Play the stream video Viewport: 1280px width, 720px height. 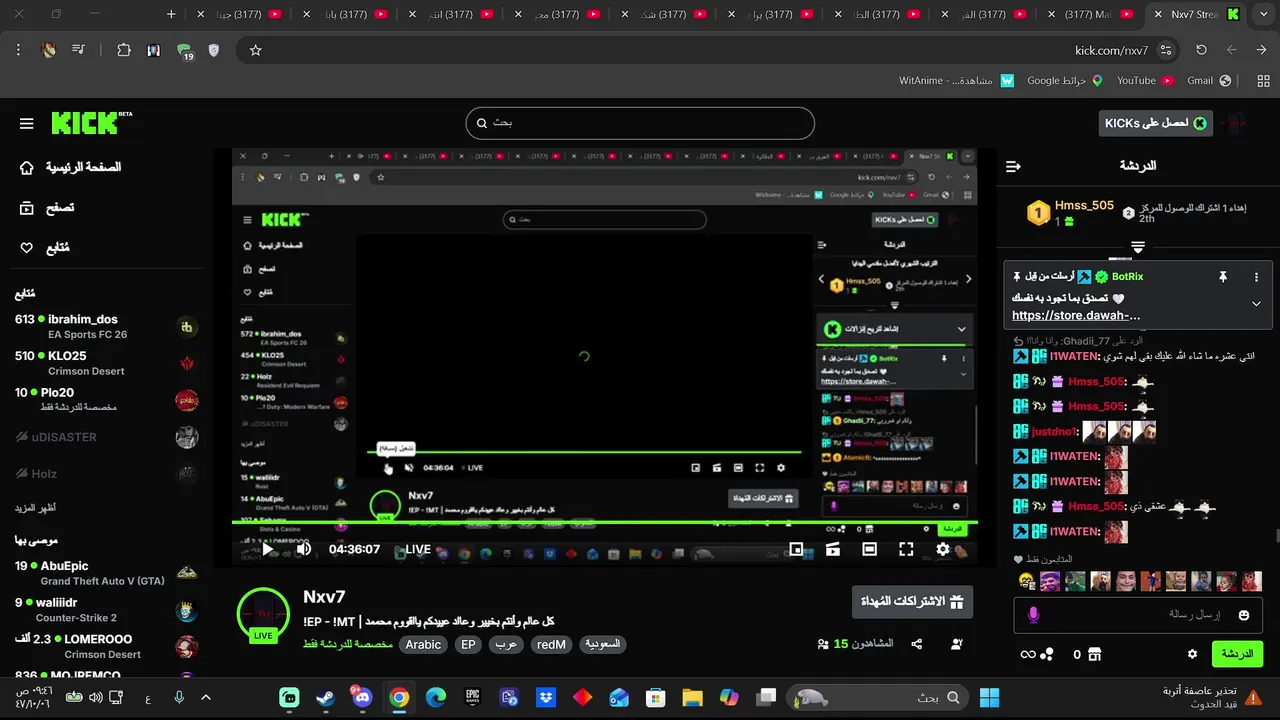[268, 549]
